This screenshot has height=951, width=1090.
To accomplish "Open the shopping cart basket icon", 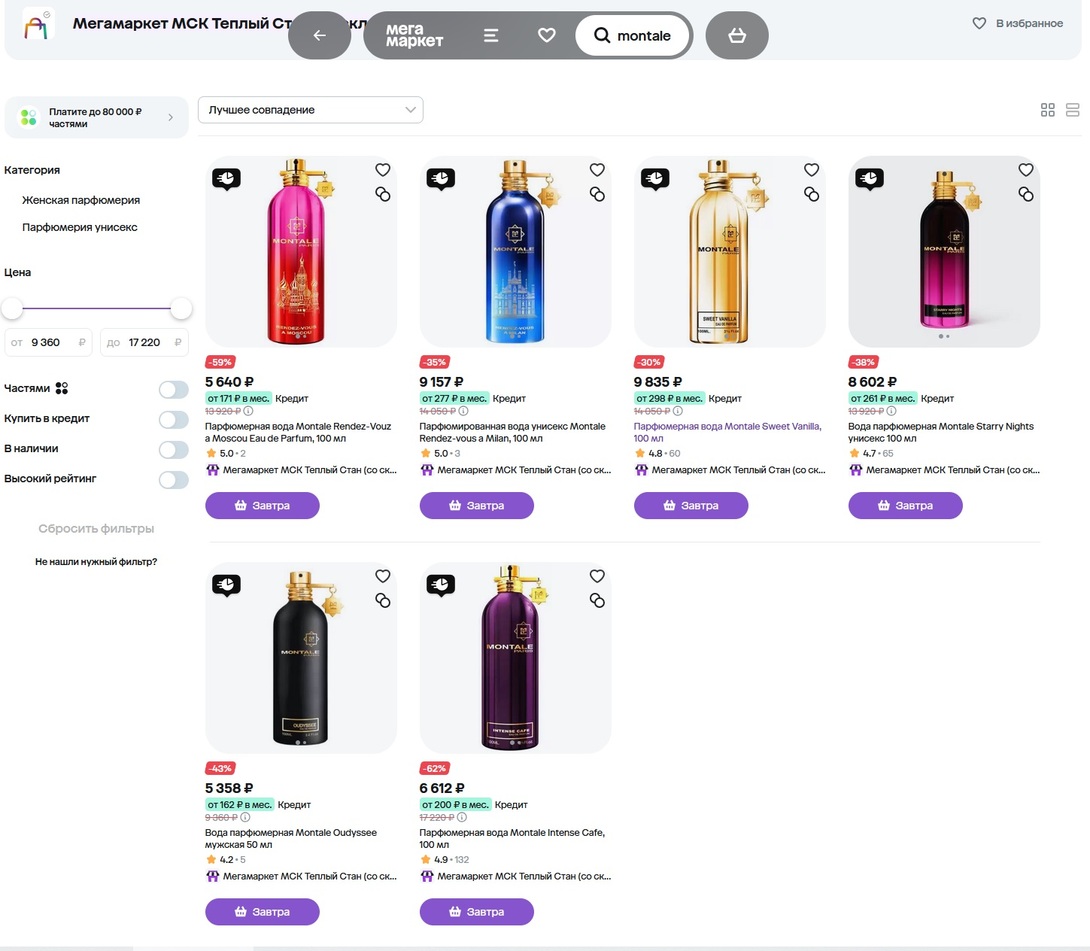I will pyautogui.click(x=737, y=36).
